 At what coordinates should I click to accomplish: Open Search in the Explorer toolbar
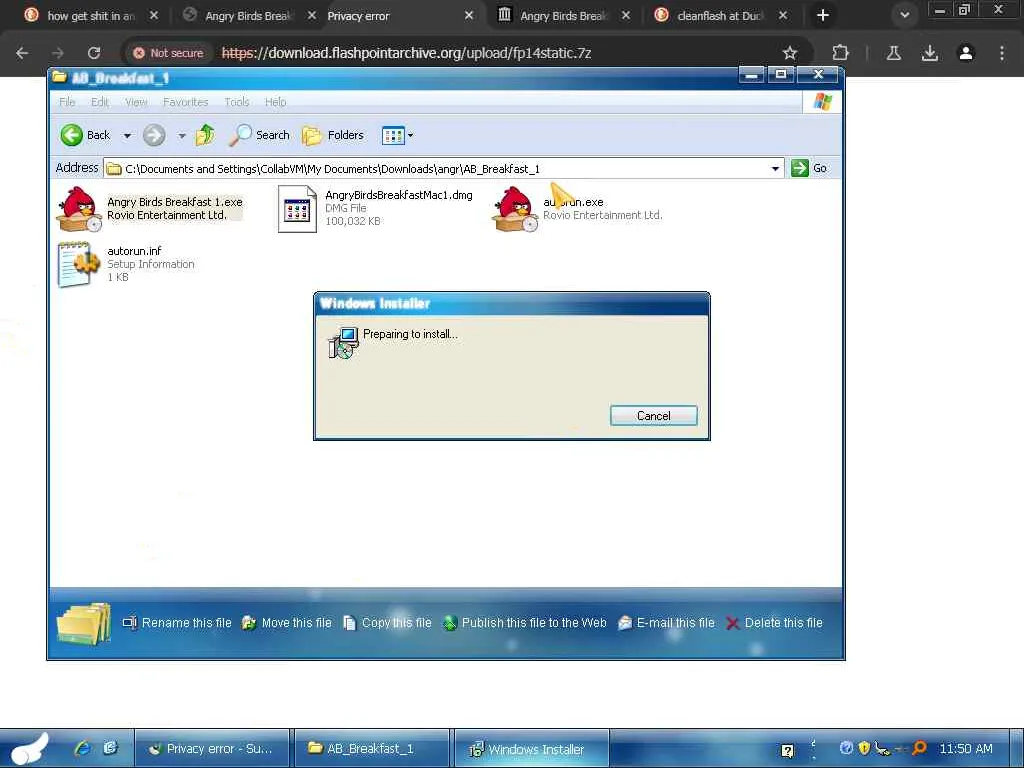point(259,135)
